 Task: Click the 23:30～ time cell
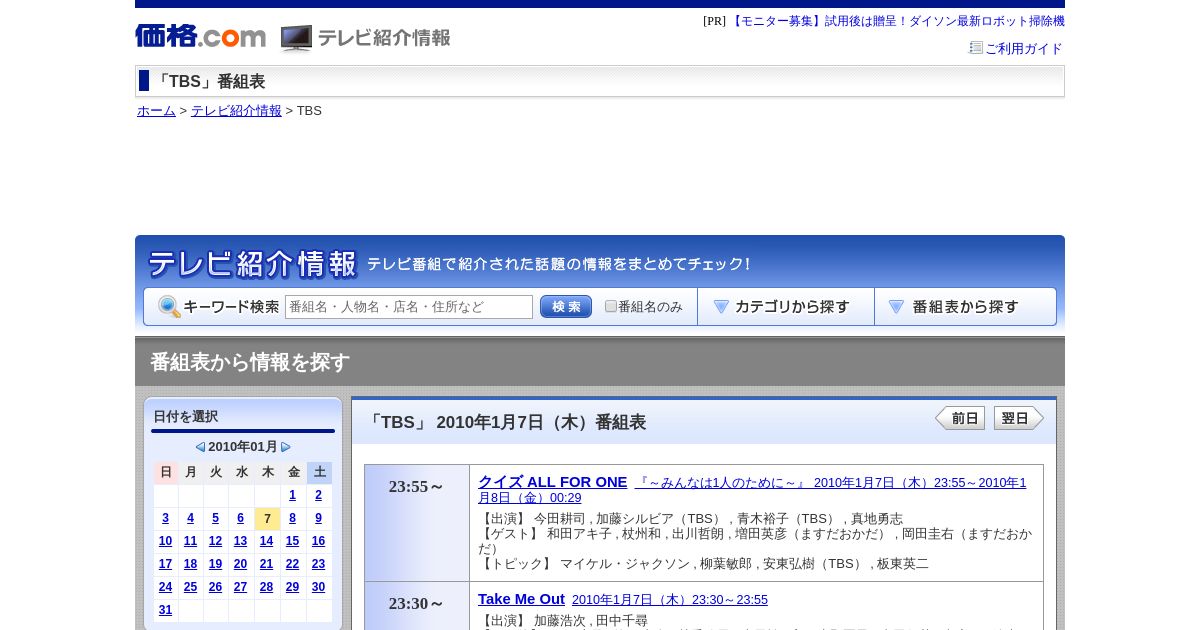[x=417, y=606]
